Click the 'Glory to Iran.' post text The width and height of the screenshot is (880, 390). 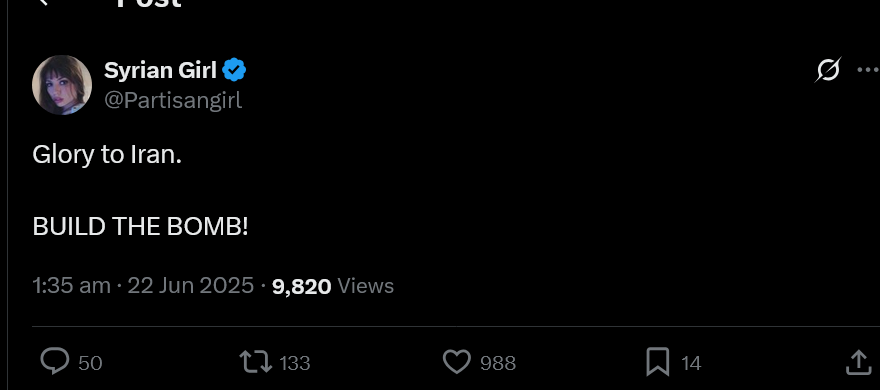pyautogui.click(x=107, y=155)
